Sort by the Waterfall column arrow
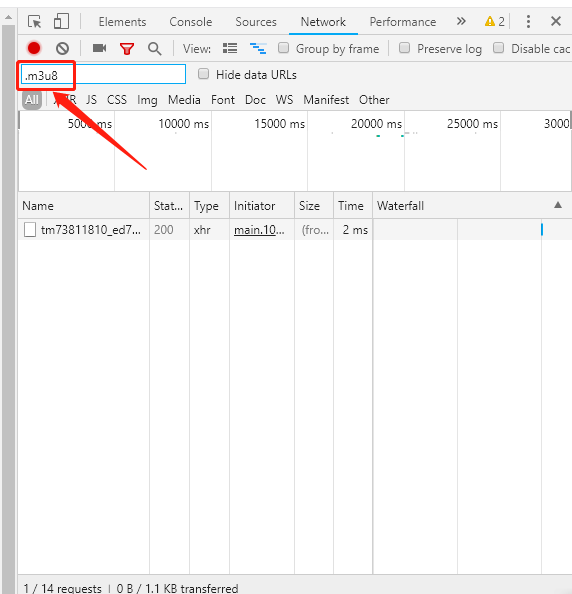This screenshot has height=594, width=572. [x=558, y=205]
